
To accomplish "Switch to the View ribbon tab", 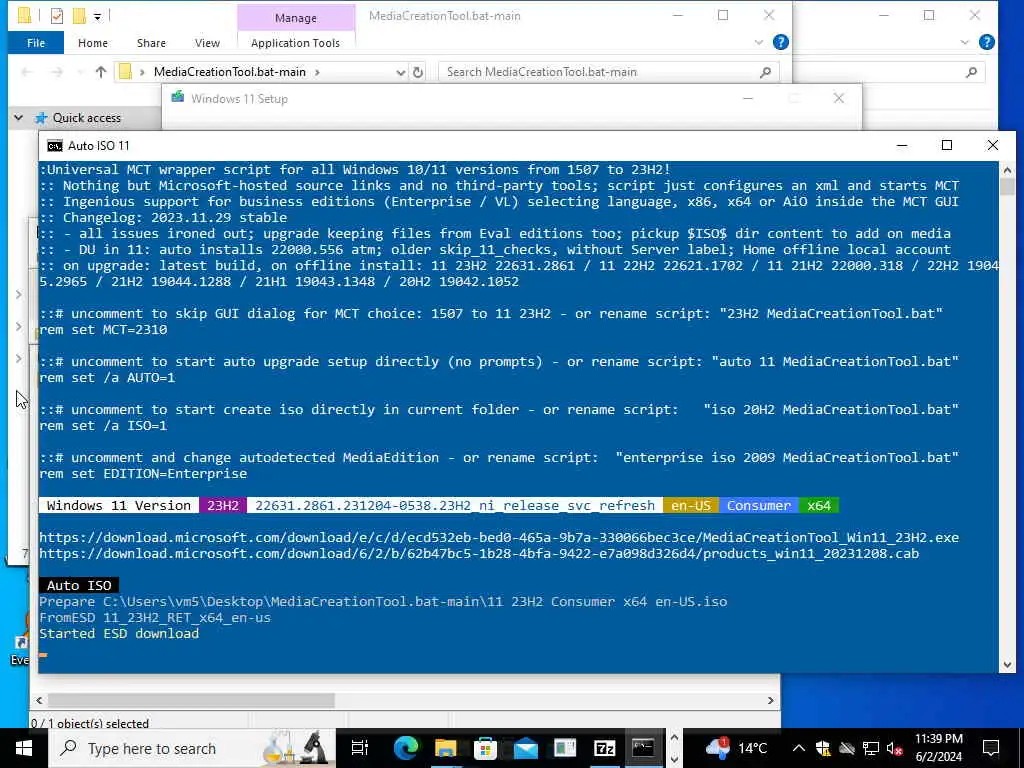I will (207, 43).
